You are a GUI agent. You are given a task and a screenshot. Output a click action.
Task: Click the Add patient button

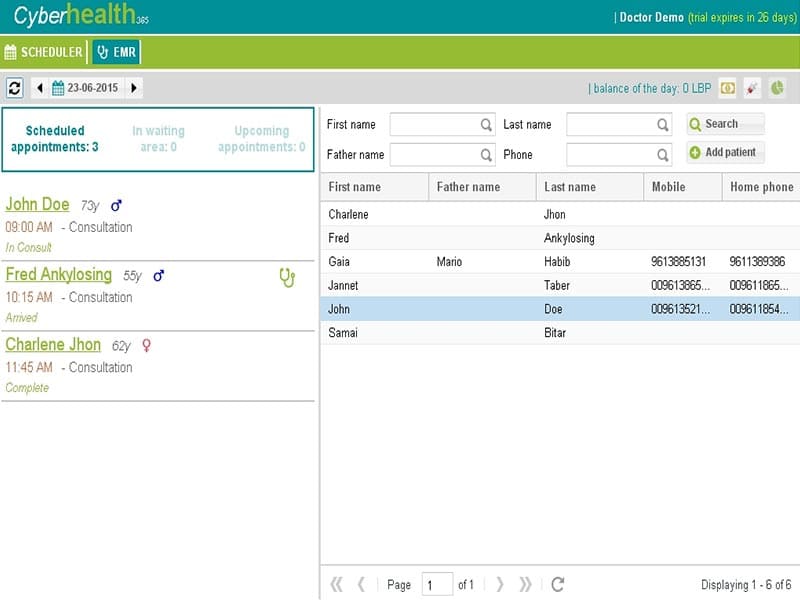coord(725,152)
